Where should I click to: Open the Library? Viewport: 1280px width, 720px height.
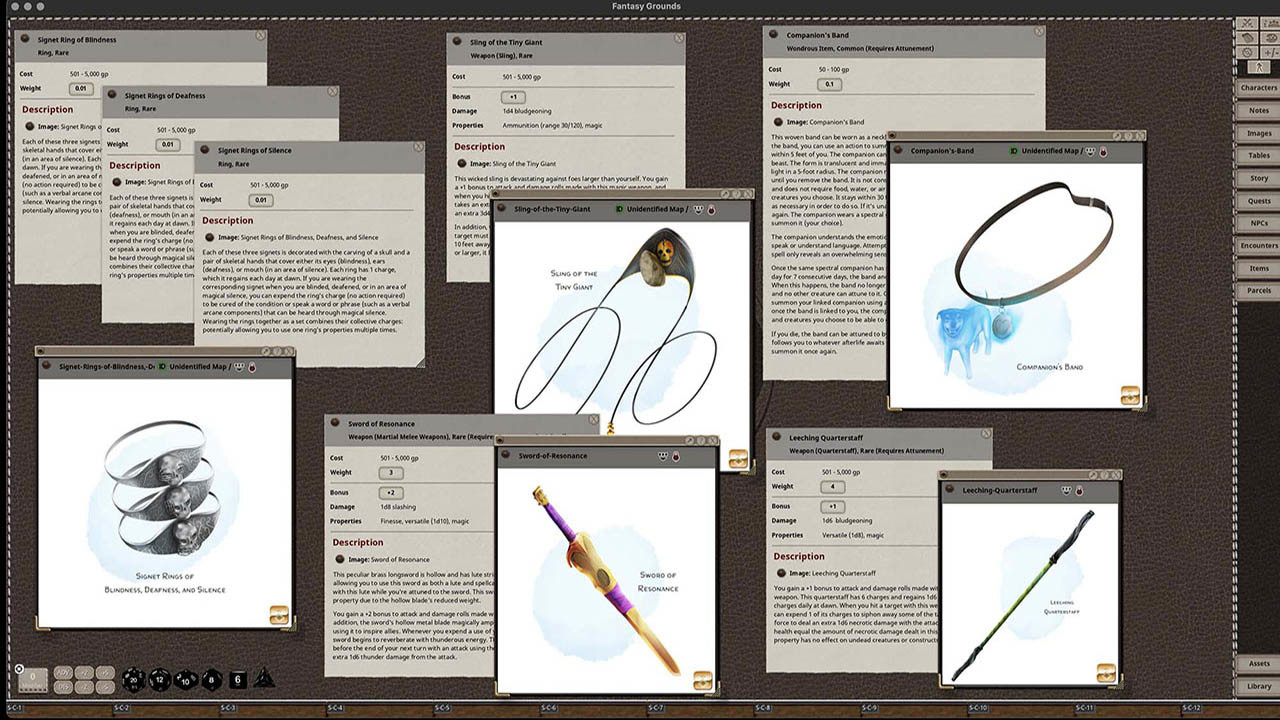[1257, 686]
